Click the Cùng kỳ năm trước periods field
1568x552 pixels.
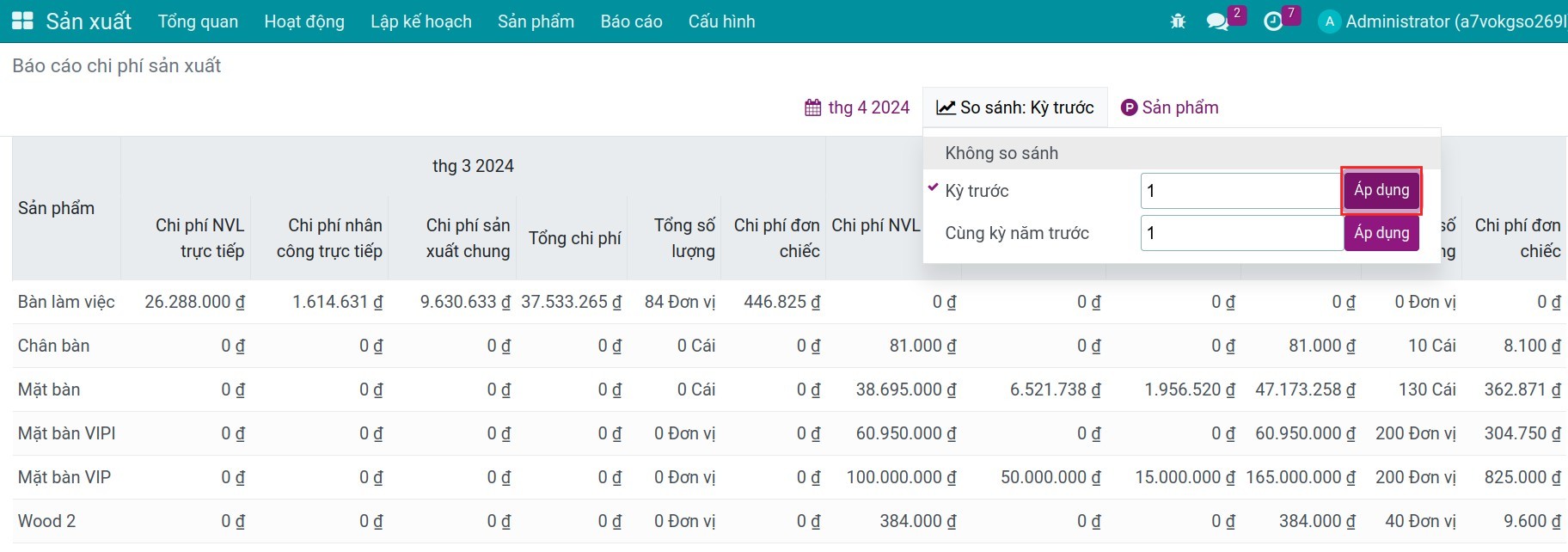point(1242,233)
